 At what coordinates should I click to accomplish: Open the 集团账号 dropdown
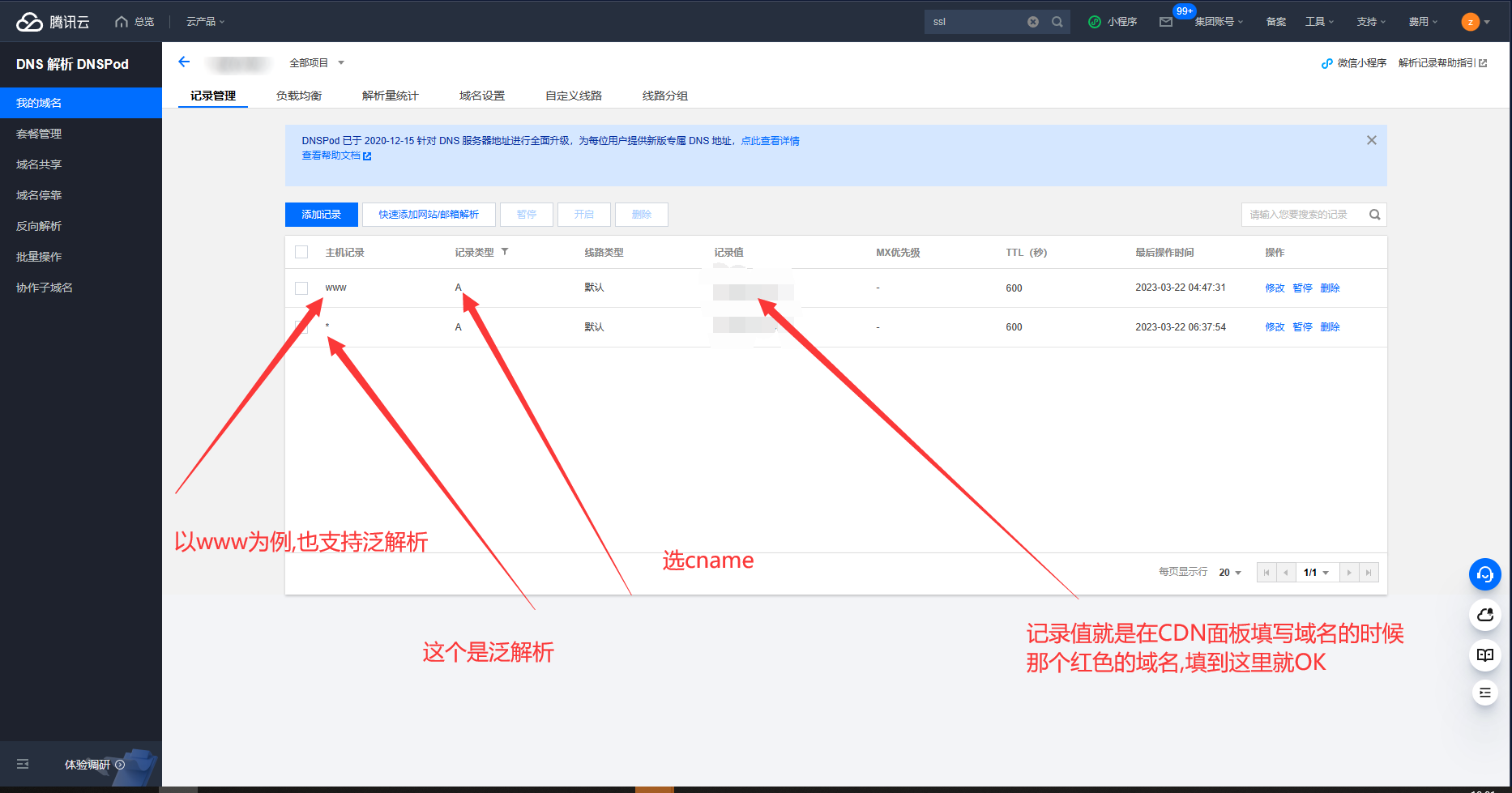point(1219,22)
